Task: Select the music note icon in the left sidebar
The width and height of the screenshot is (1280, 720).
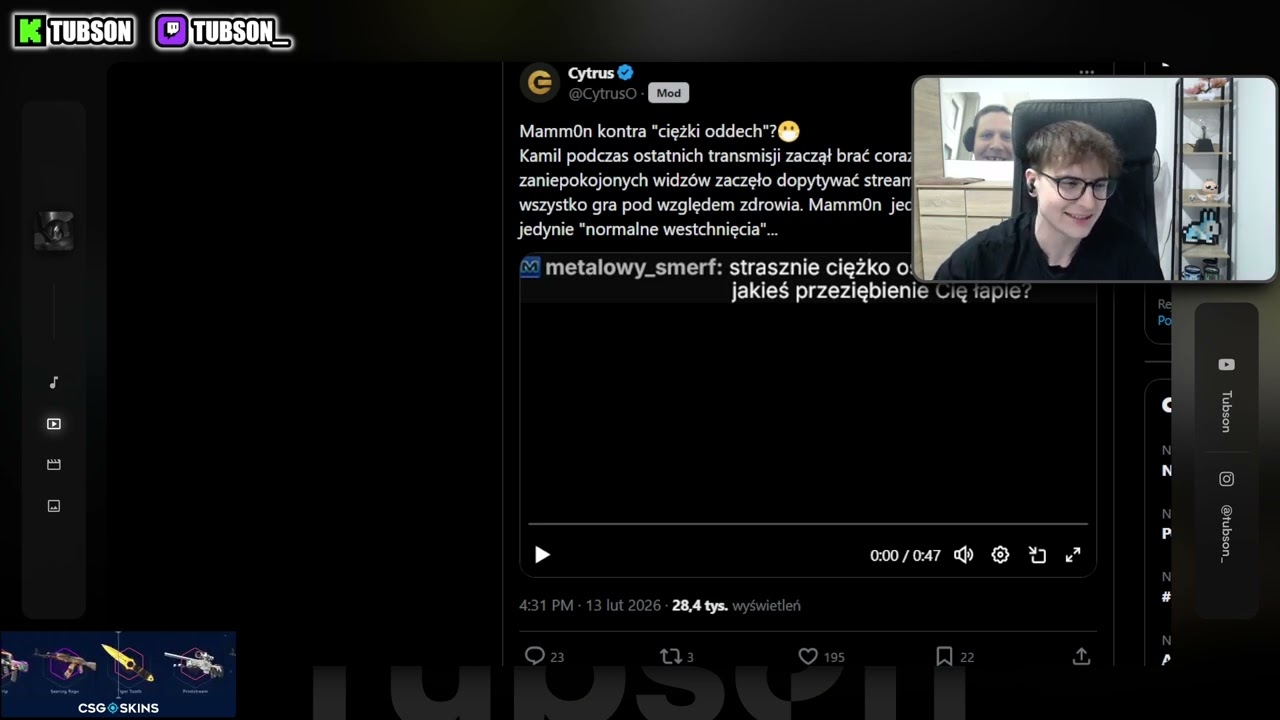Action: (54, 382)
